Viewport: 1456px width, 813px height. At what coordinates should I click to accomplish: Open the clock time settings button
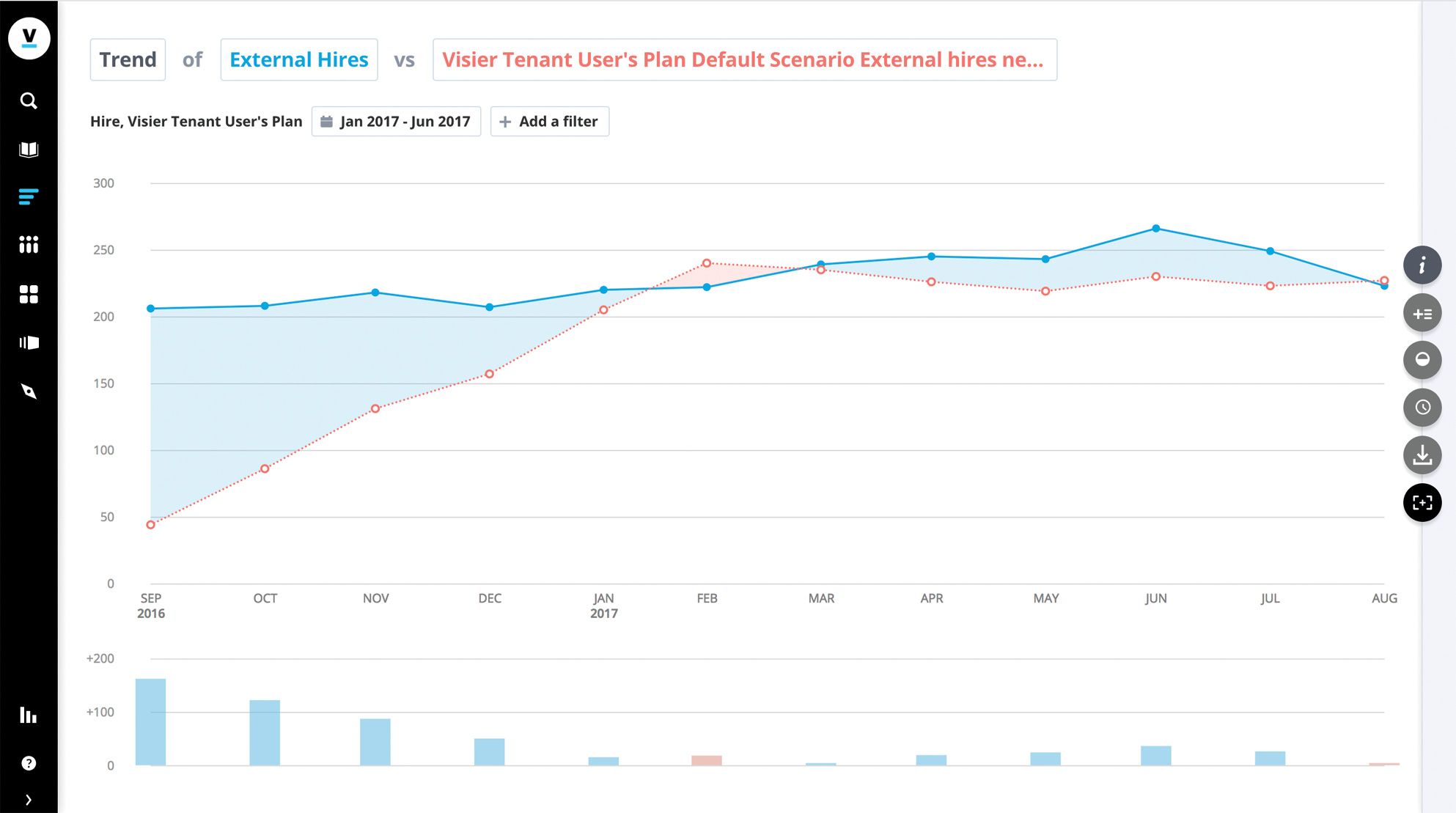[1422, 407]
